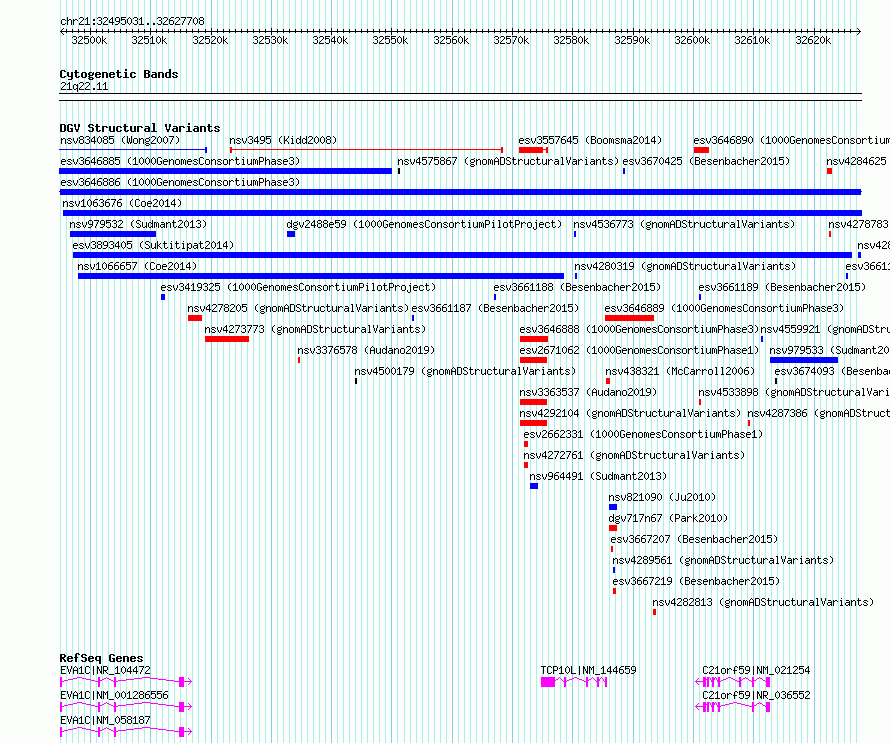Click the Cytogenetic Bands track title
Image resolution: width=890 pixels, height=743 pixels.
pyautogui.click(x=119, y=74)
